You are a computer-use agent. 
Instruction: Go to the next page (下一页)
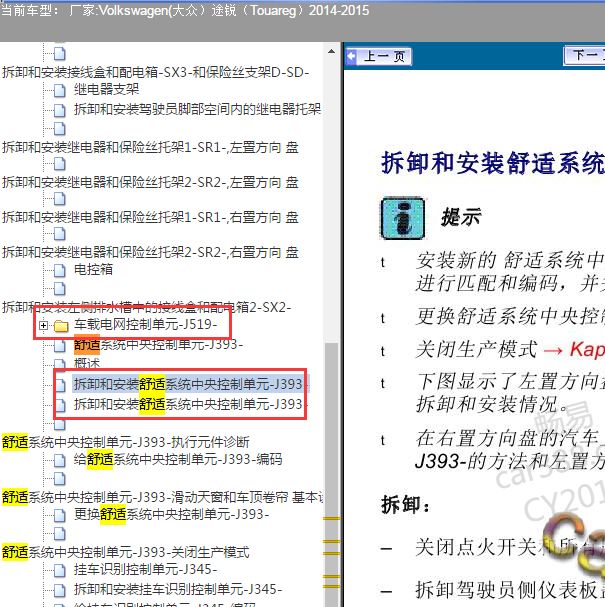point(584,56)
